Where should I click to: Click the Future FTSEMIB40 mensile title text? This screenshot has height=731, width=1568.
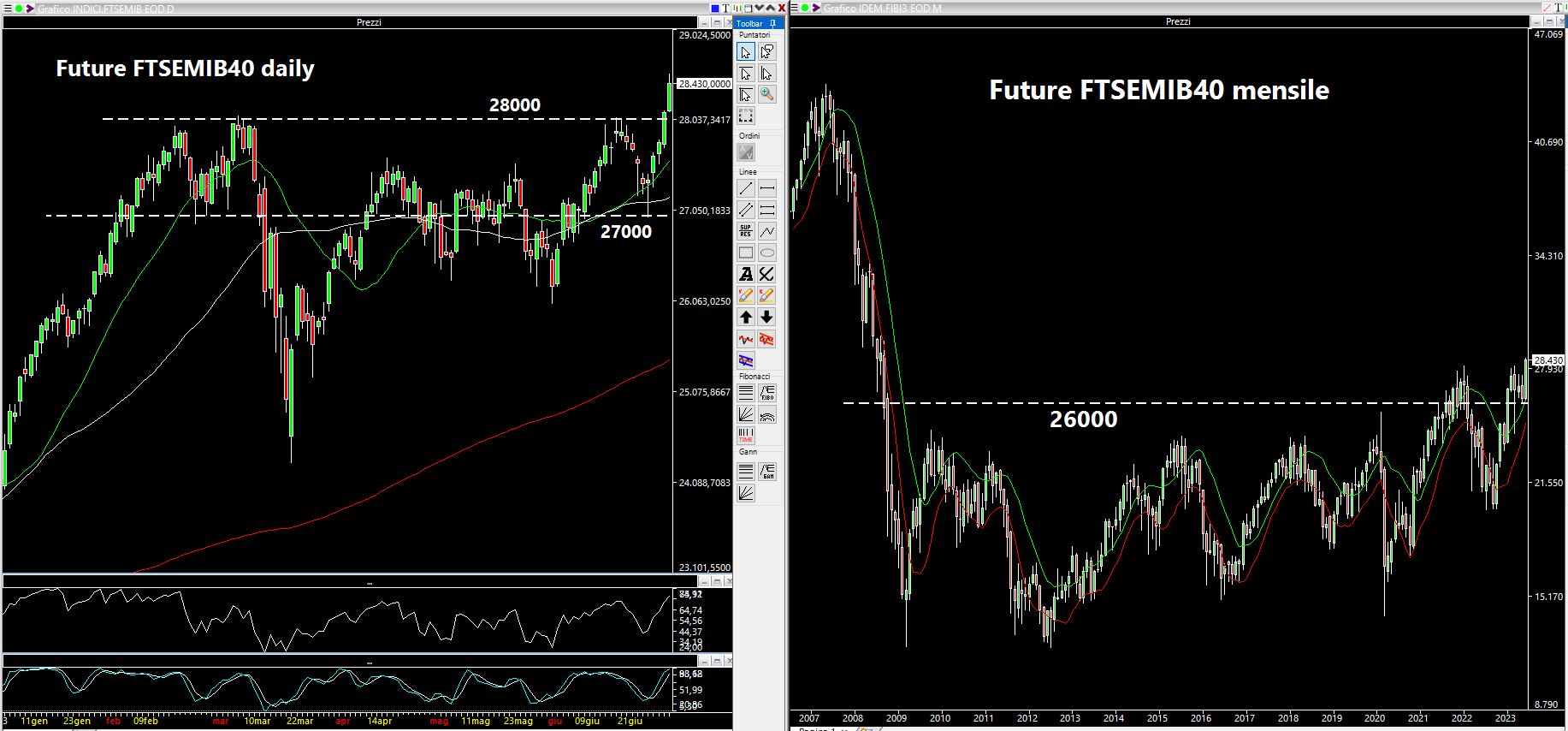[x=1159, y=90]
